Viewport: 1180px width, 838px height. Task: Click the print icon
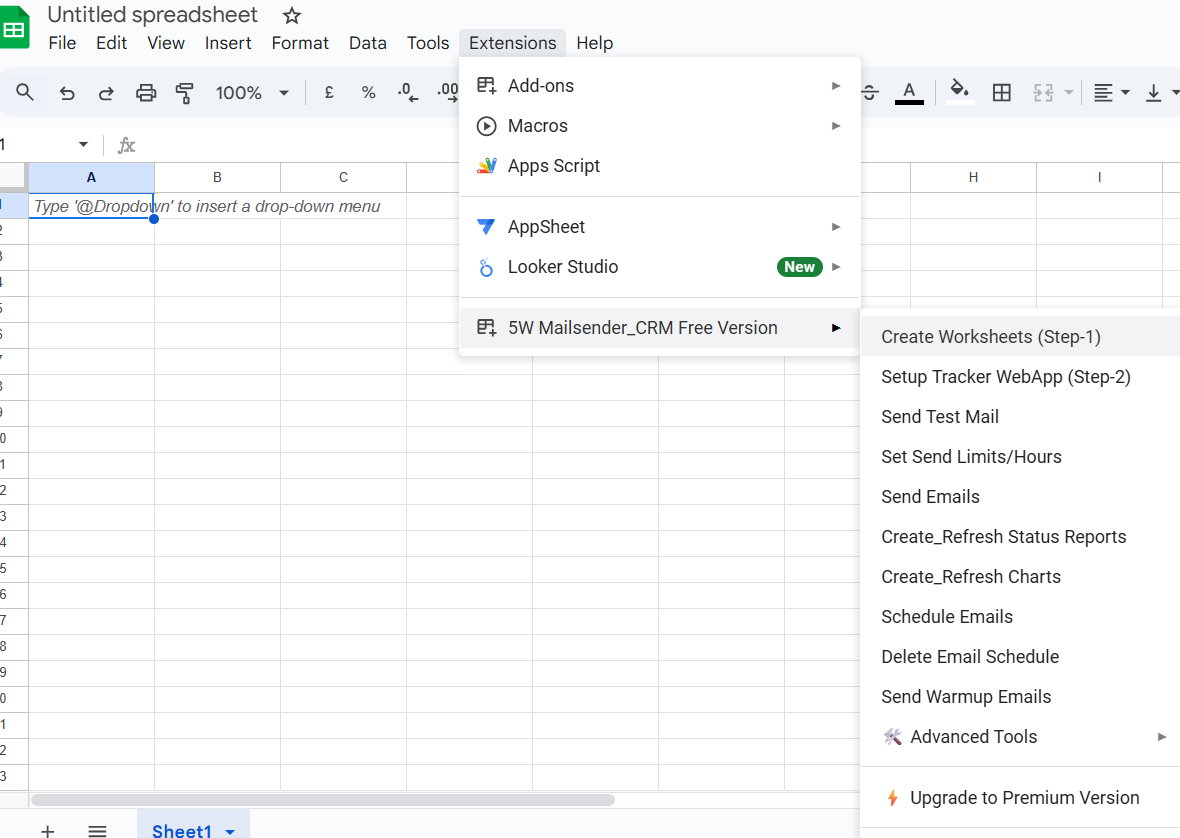click(x=146, y=93)
